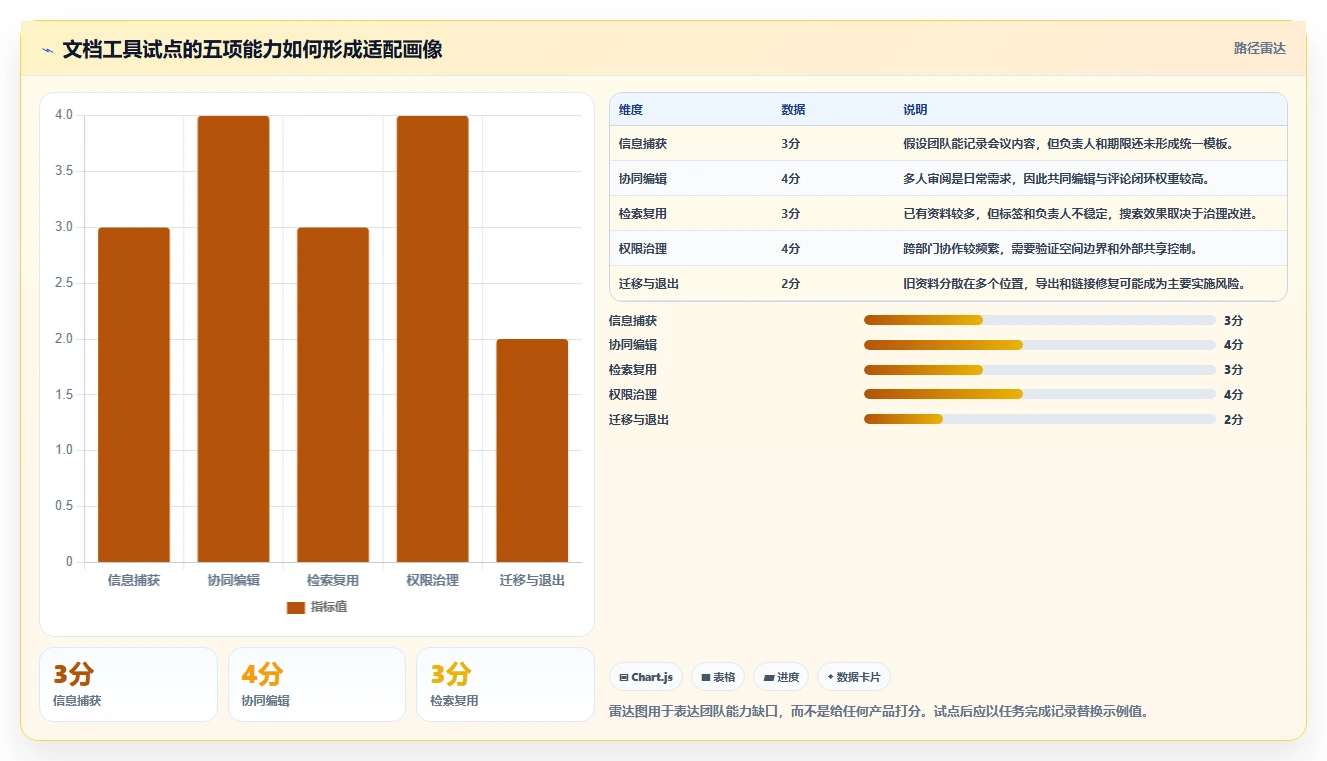
Task: Click the title 文档工具试点的五项能力如何形成适配画像
Action: pyautogui.click(x=253, y=49)
